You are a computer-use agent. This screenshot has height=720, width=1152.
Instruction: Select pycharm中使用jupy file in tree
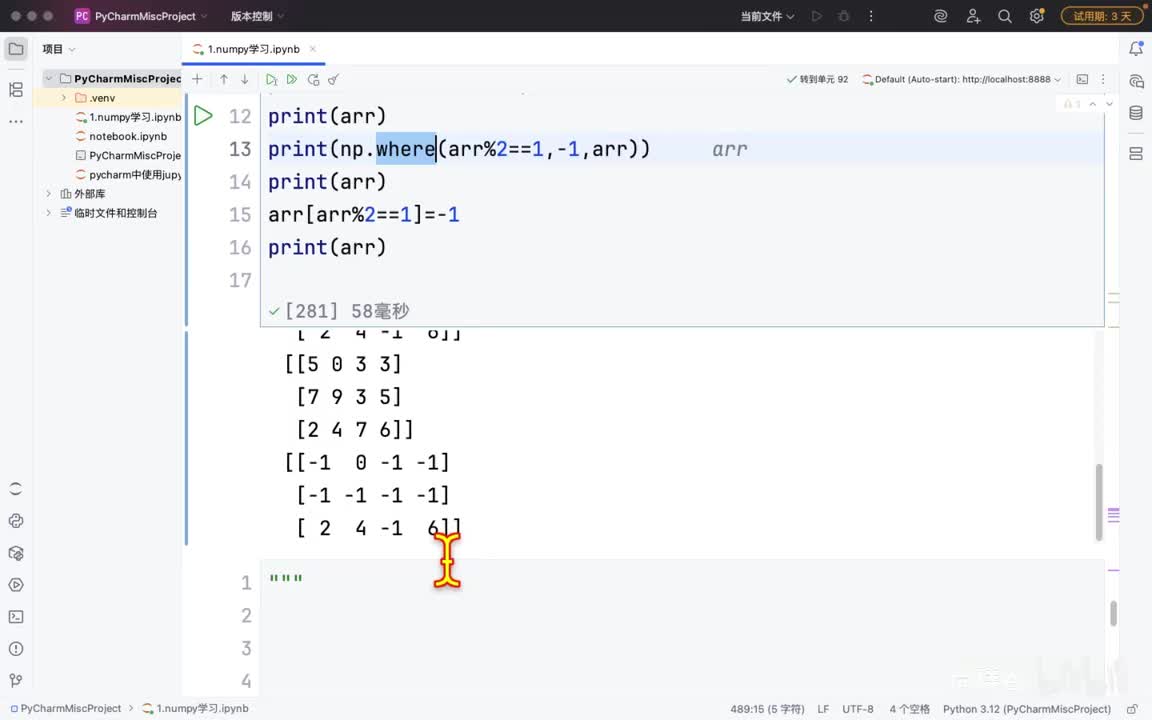(128, 174)
